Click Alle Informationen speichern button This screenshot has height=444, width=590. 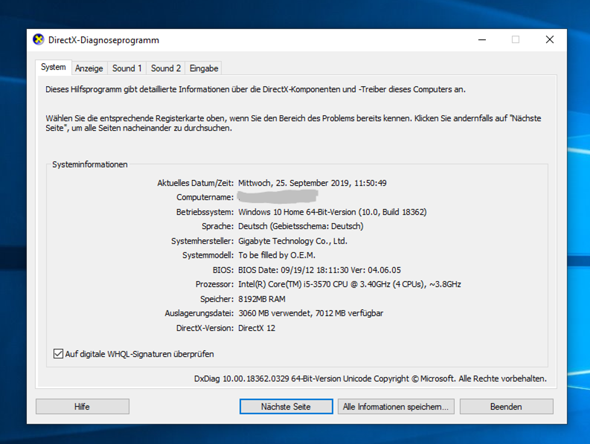click(396, 406)
